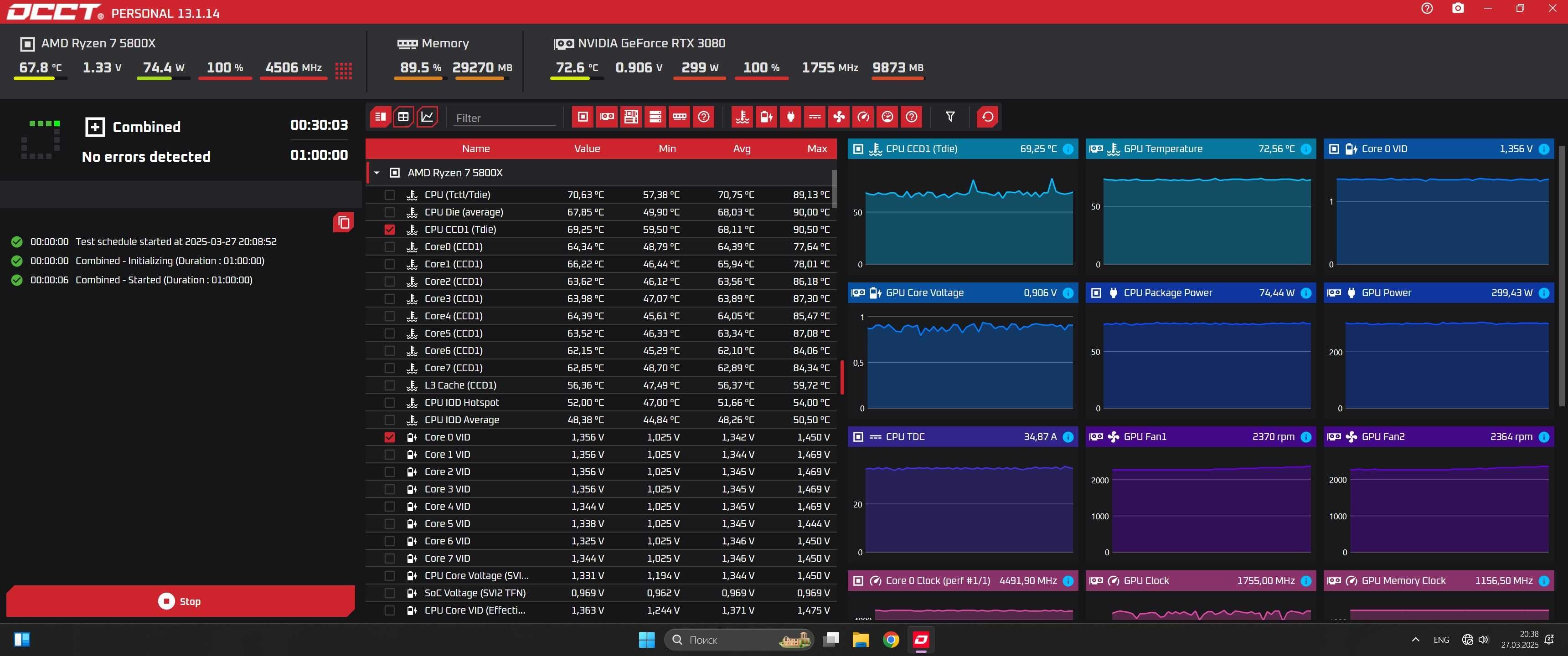Click the sensor table vertical scrollbar
Screen dimensions: 1568x656
834,188
